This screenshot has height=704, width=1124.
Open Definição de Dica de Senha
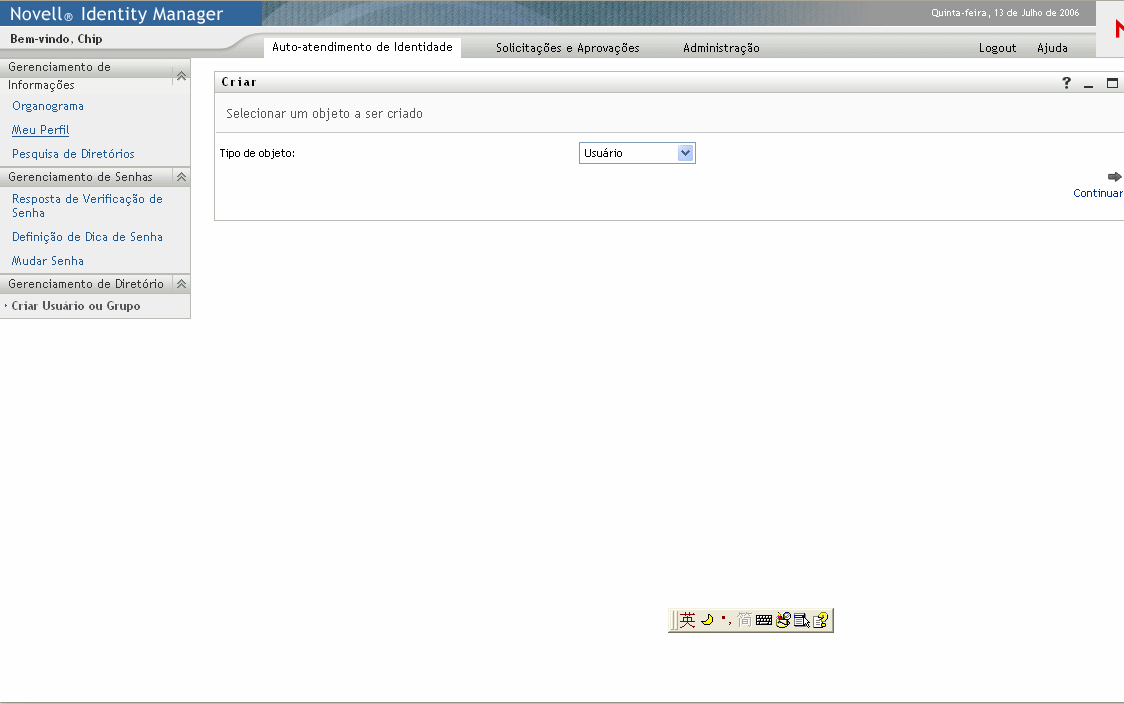click(x=87, y=237)
